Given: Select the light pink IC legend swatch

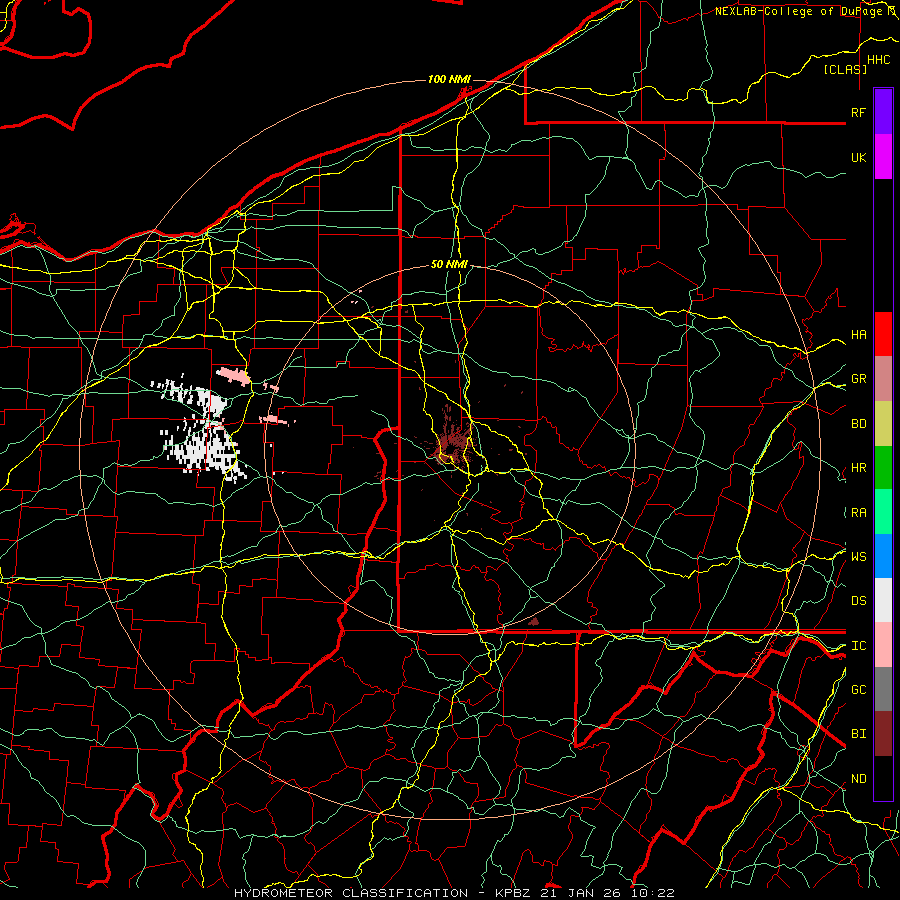Looking at the screenshot, I should click(x=883, y=645).
